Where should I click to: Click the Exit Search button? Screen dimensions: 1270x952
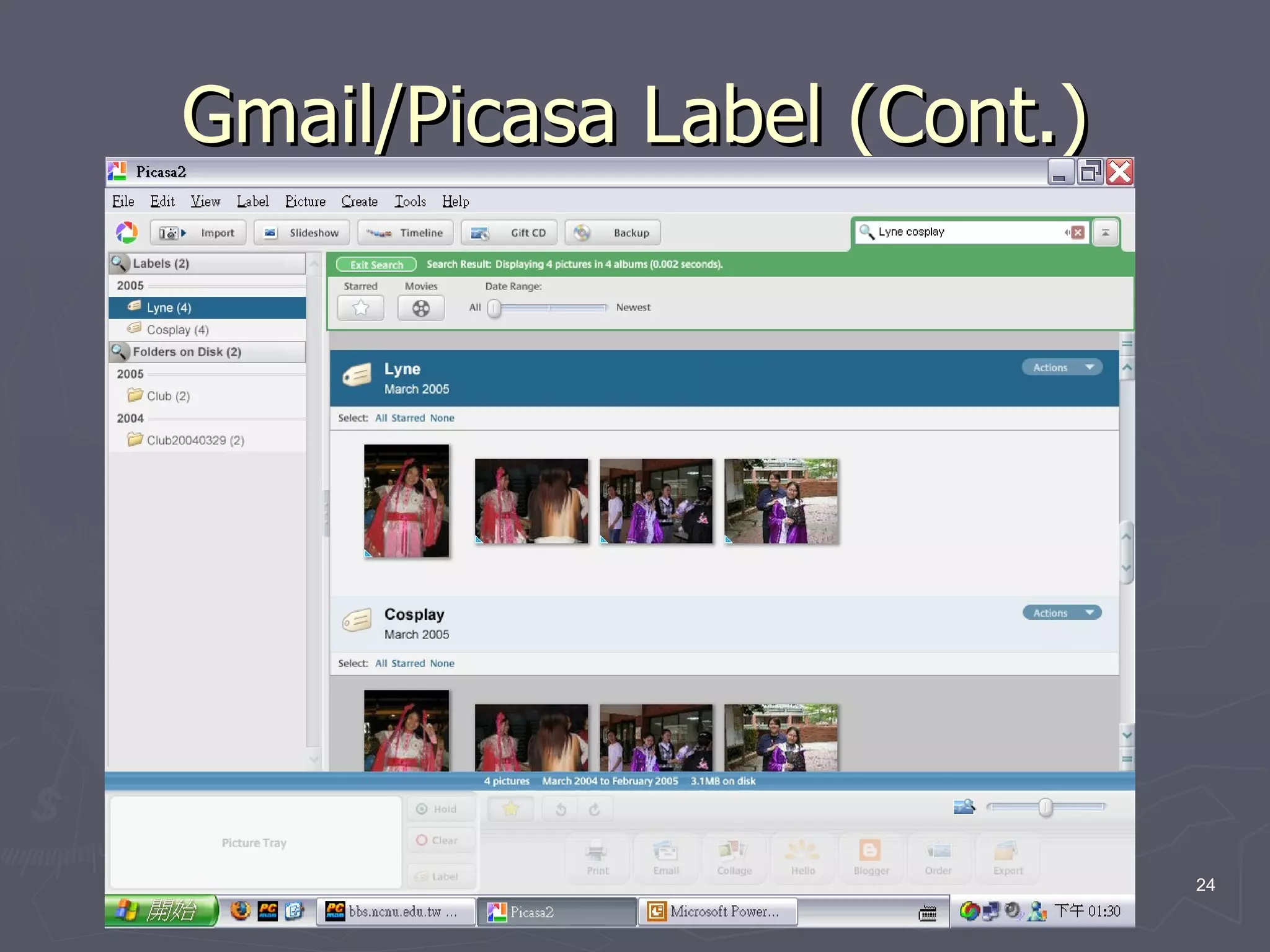[x=376, y=265]
